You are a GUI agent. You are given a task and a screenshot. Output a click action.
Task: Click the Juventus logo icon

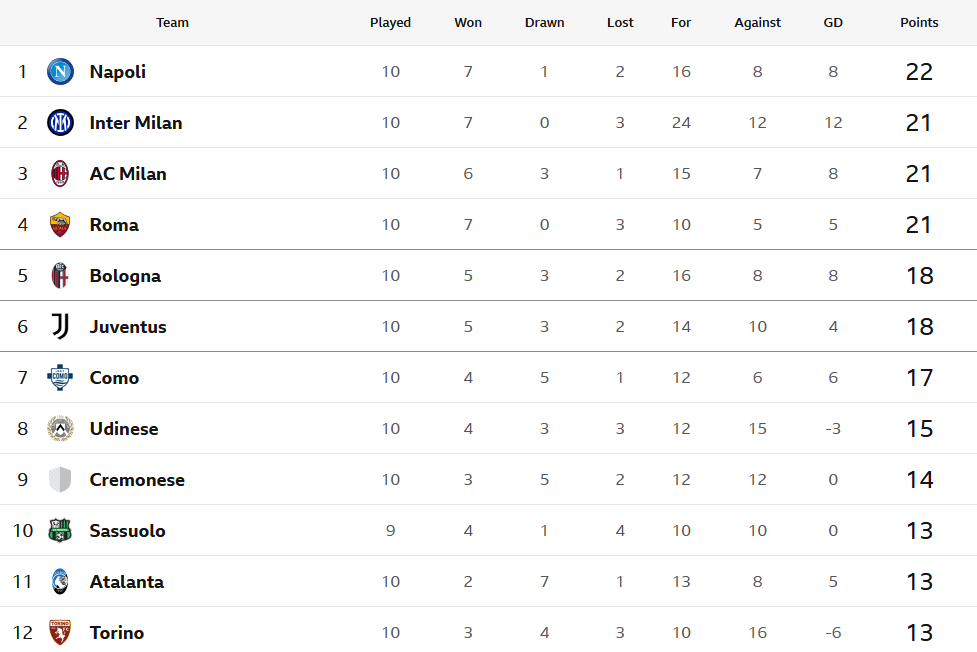pyautogui.click(x=60, y=327)
